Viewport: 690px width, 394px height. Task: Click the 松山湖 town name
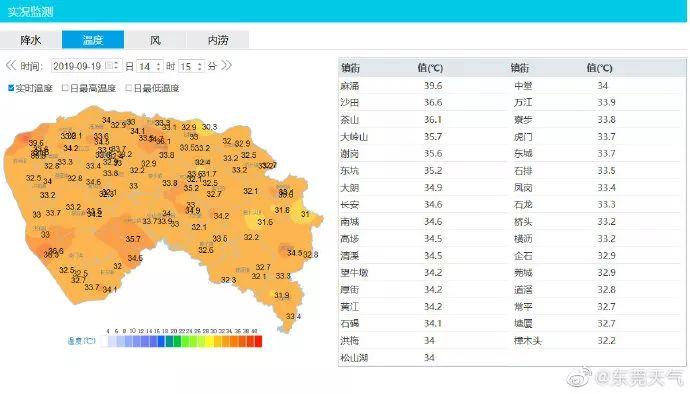354,358
